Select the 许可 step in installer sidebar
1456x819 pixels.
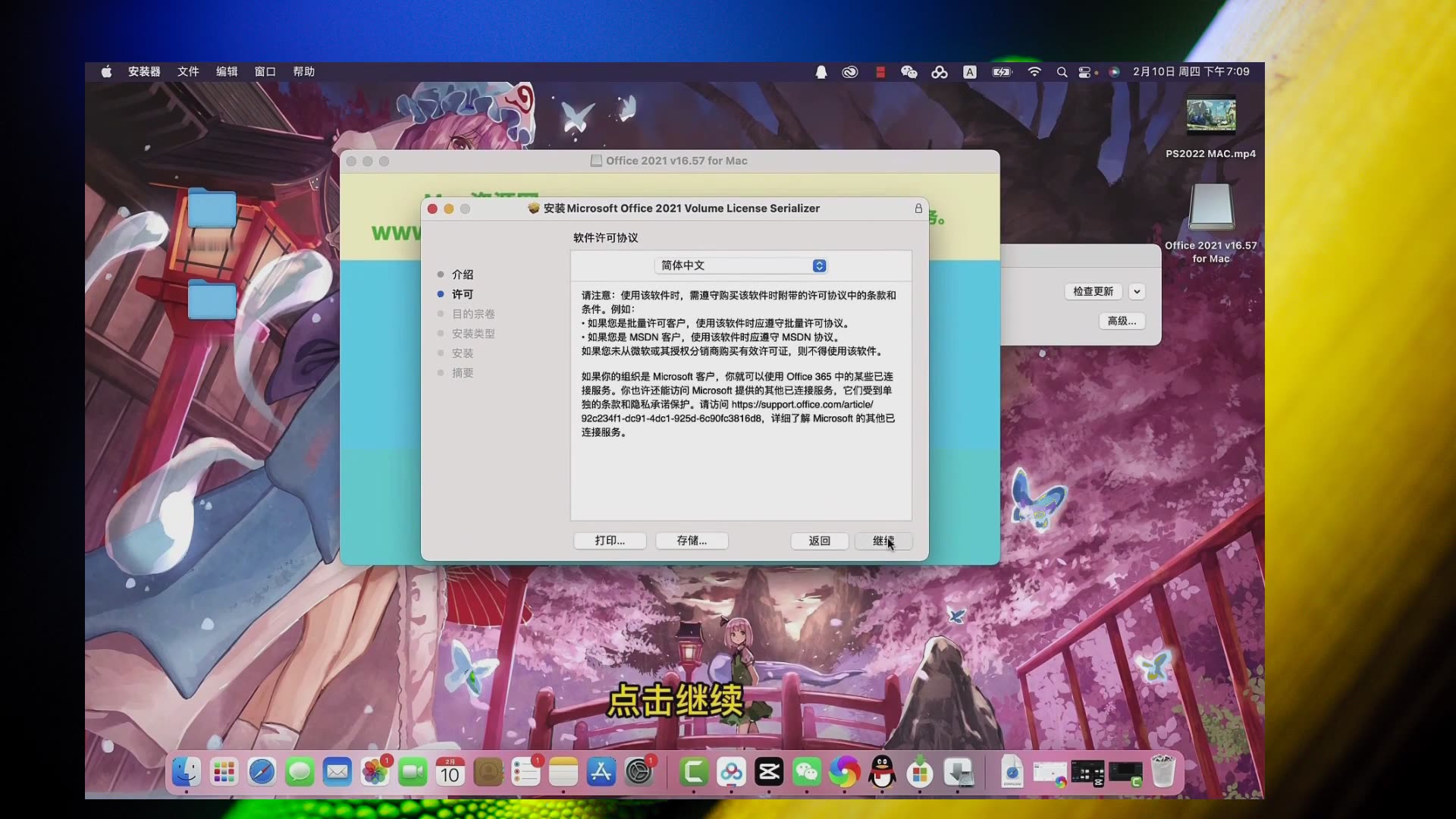click(x=463, y=294)
